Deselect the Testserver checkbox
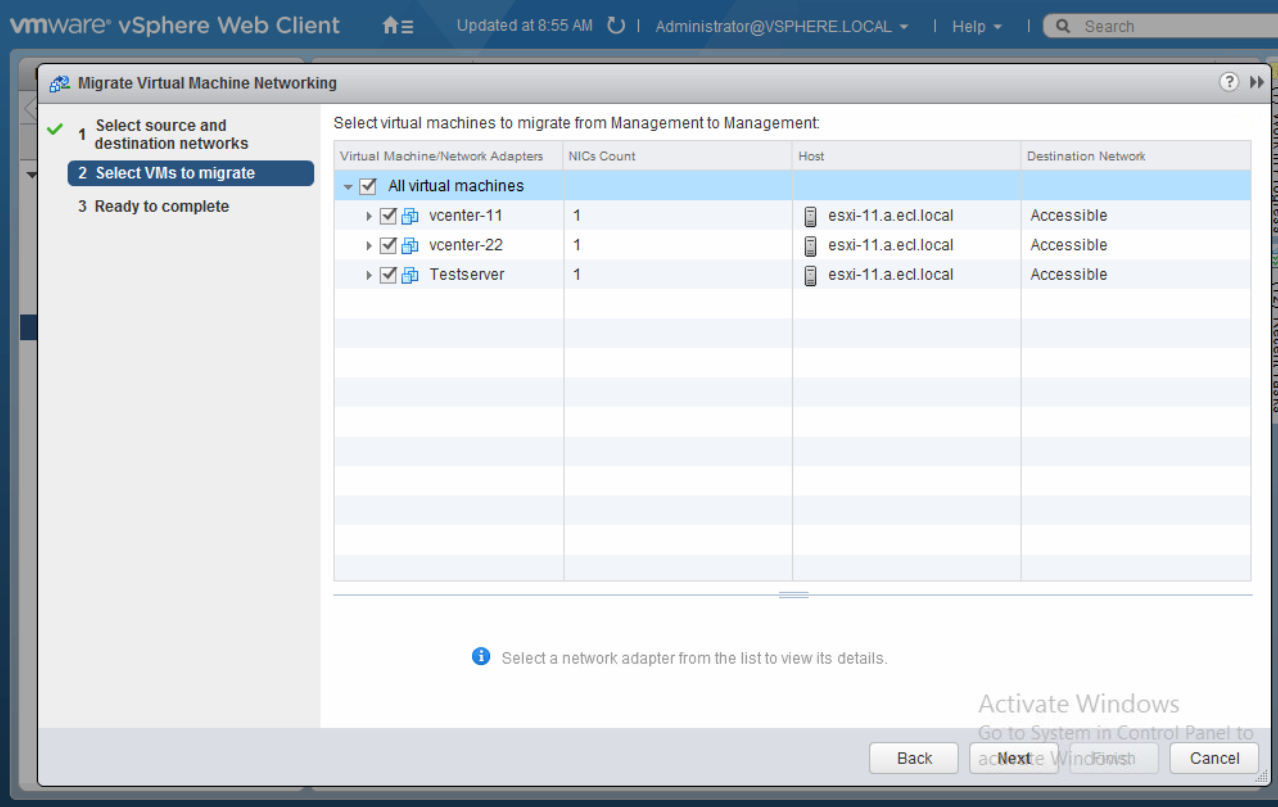 tap(388, 275)
